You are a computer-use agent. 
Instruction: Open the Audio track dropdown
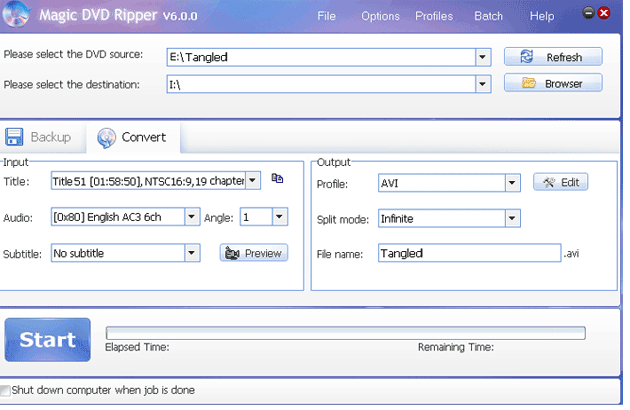click(192, 217)
